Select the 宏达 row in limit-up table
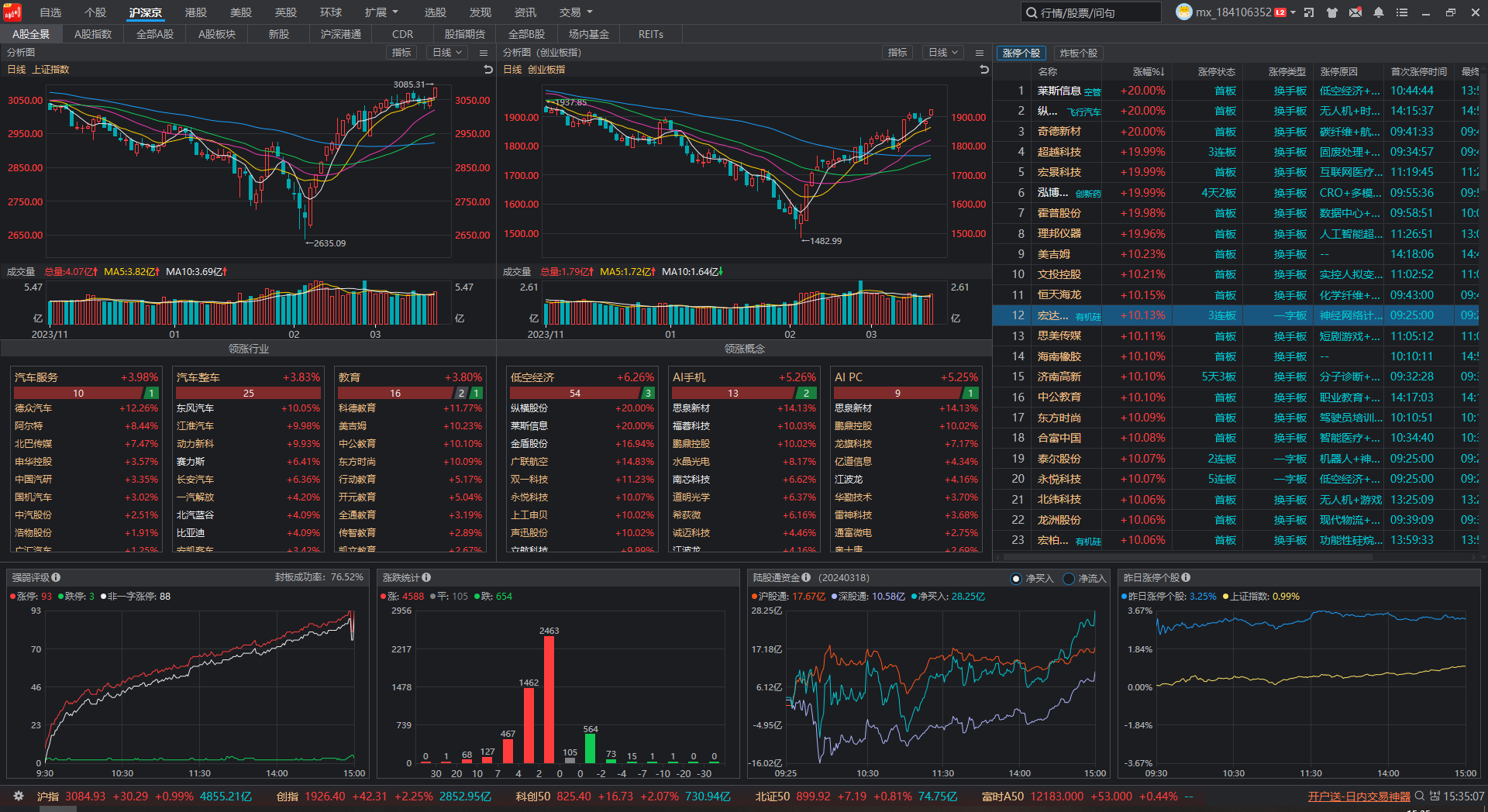The width and height of the screenshot is (1488, 812). pyautogui.click(x=1237, y=315)
